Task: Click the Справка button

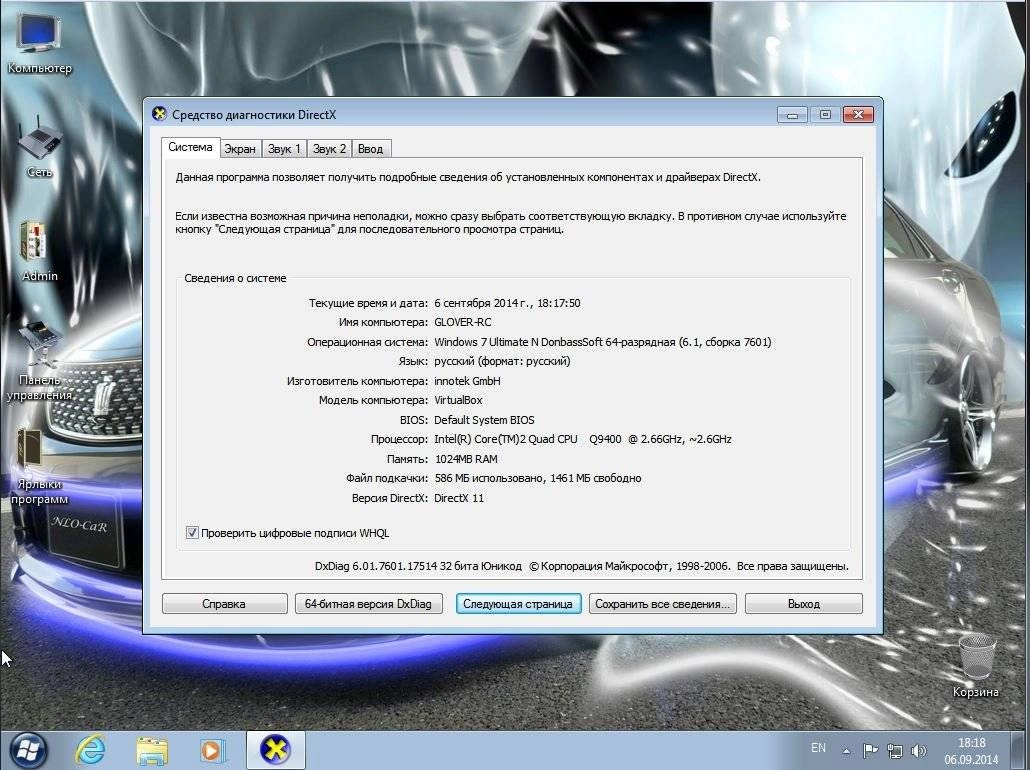Action: point(224,604)
